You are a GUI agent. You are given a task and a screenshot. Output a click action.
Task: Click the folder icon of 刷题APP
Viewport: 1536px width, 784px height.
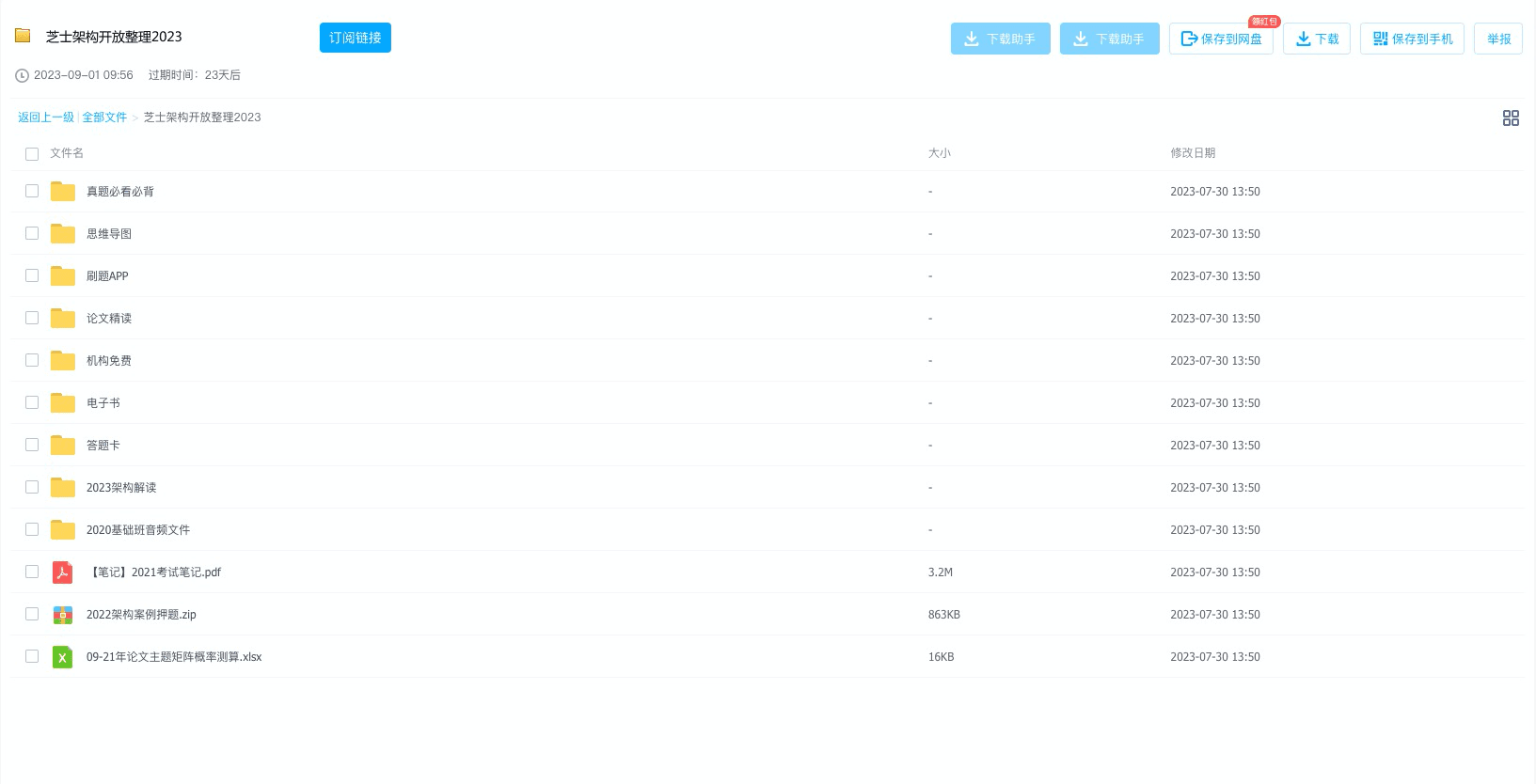[63, 276]
